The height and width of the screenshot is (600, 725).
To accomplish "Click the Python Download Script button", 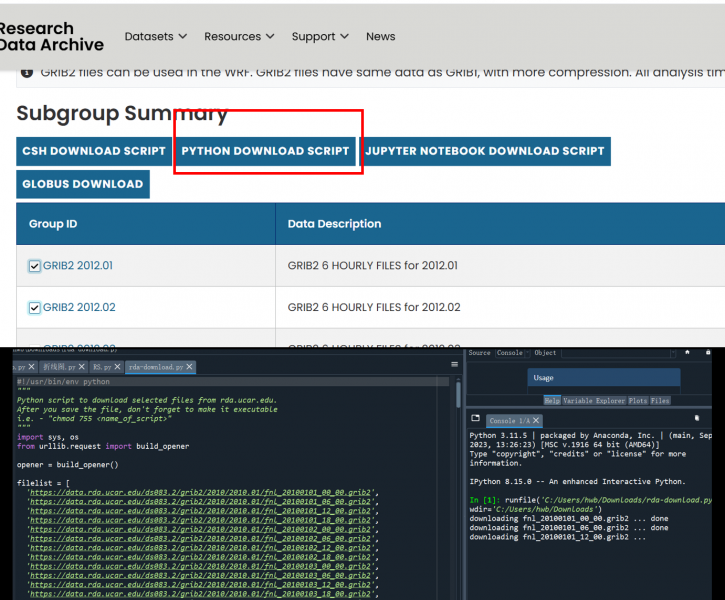I will [x=265, y=151].
